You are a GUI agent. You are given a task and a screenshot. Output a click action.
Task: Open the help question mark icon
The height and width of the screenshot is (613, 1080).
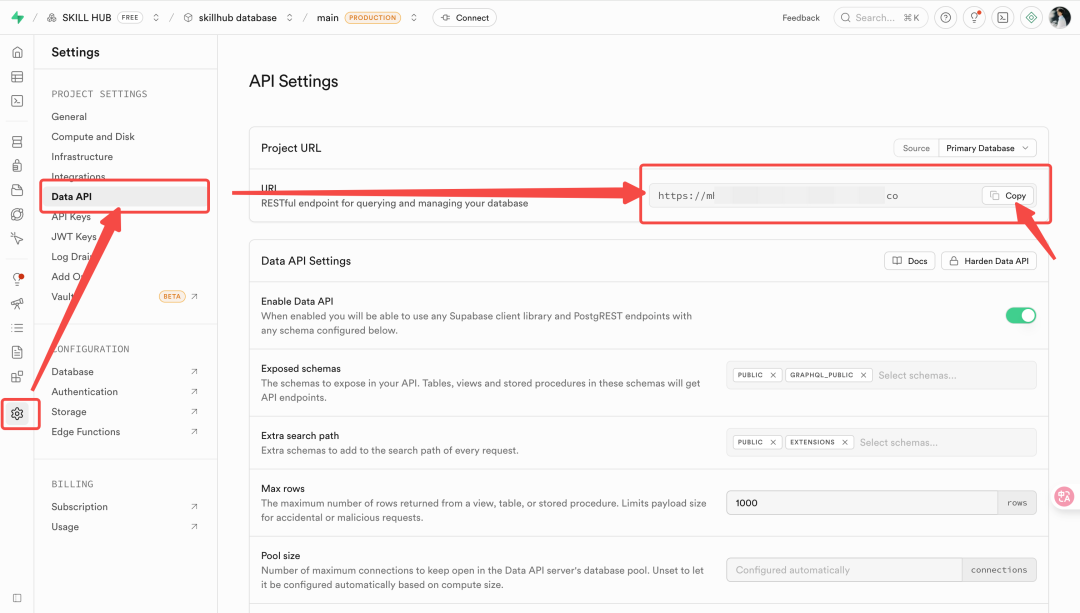pos(945,18)
